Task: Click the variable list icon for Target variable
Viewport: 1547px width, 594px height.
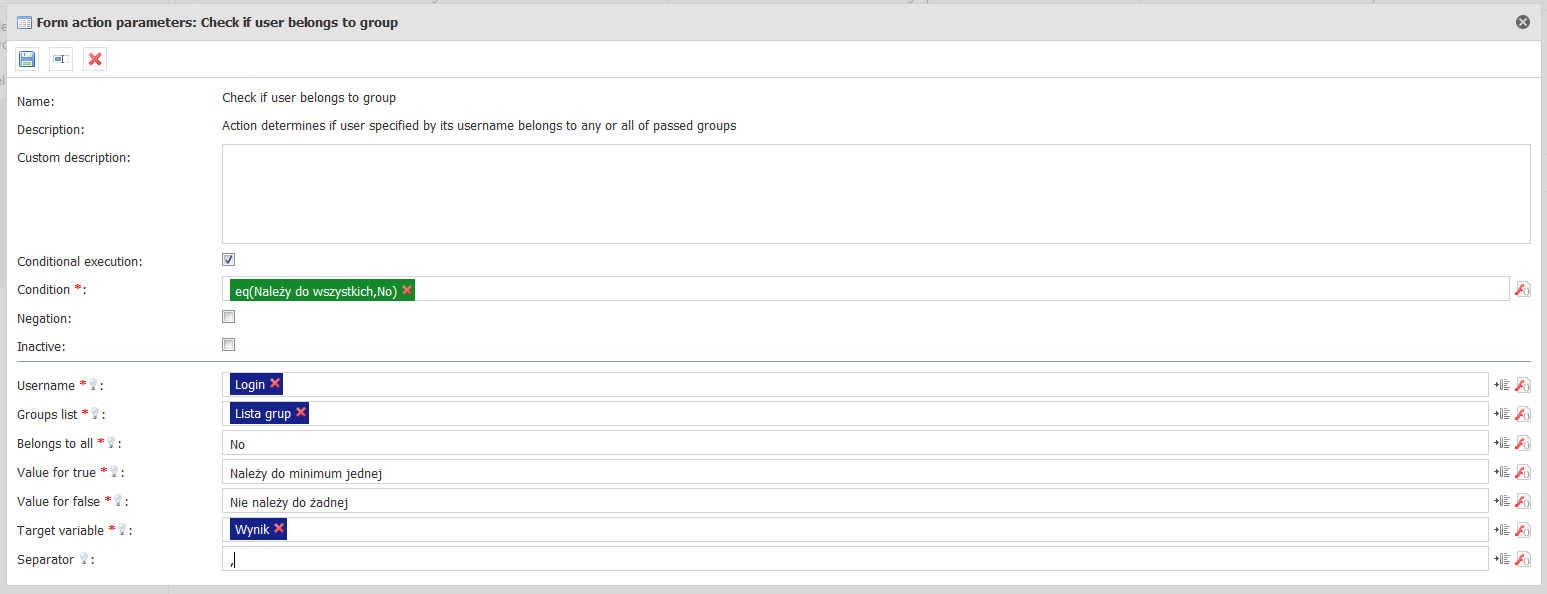Action: coord(1501,530)
